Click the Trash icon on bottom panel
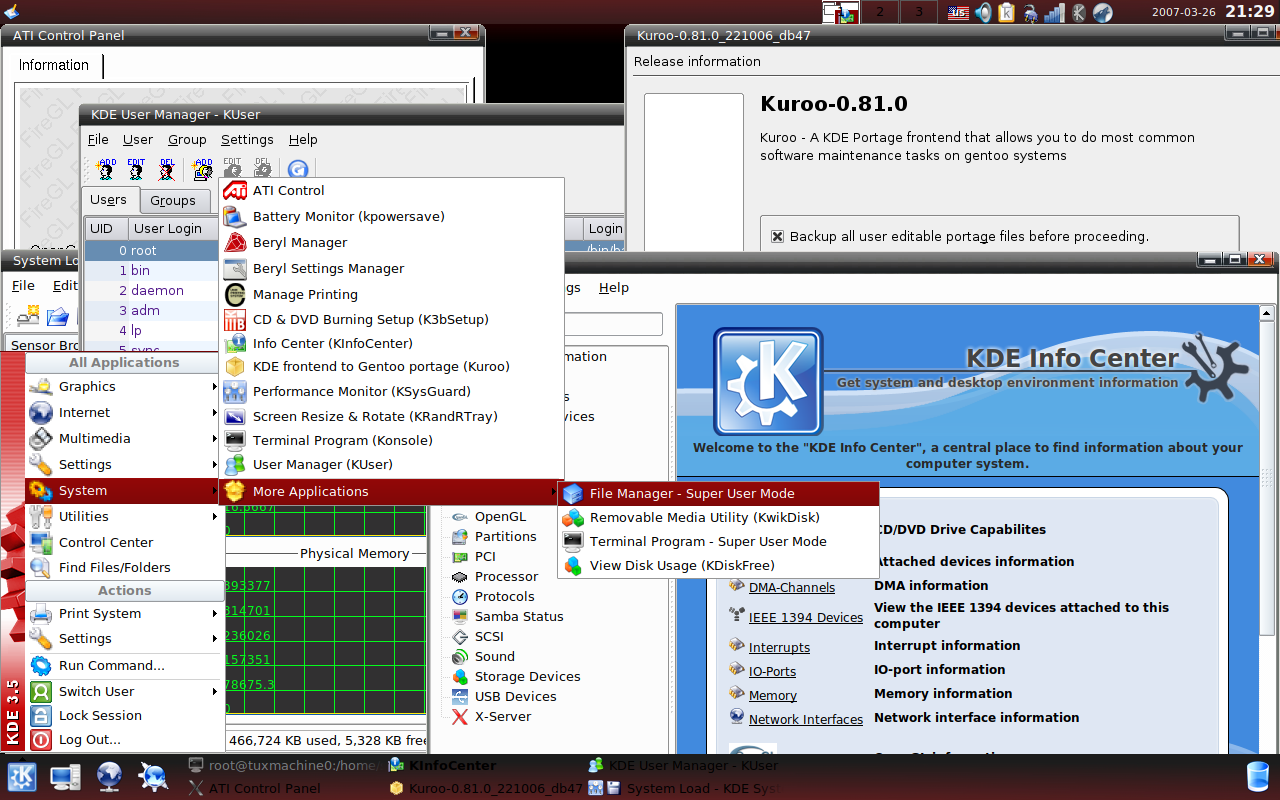 click(1258, 777)
